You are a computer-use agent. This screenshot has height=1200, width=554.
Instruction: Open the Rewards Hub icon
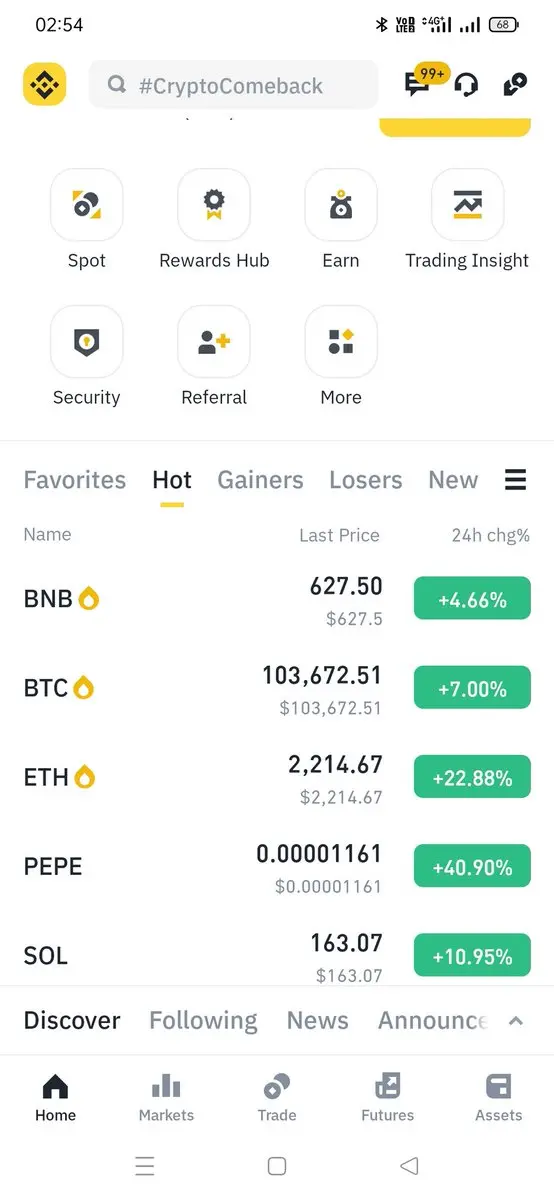click(214, 205)
